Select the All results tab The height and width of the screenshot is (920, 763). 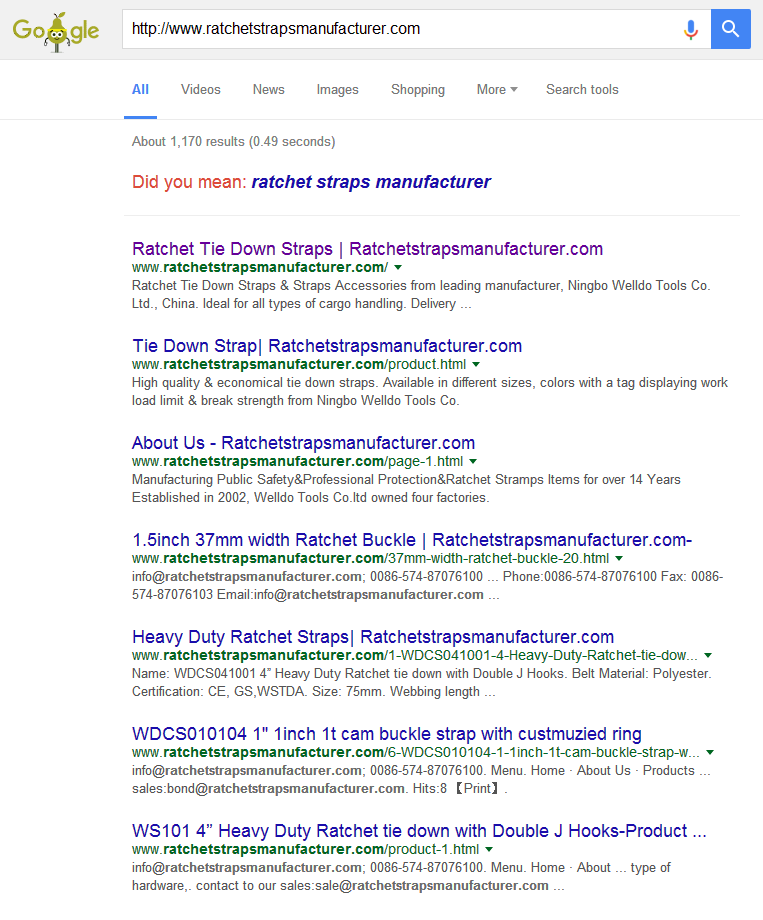pos(140,90)
